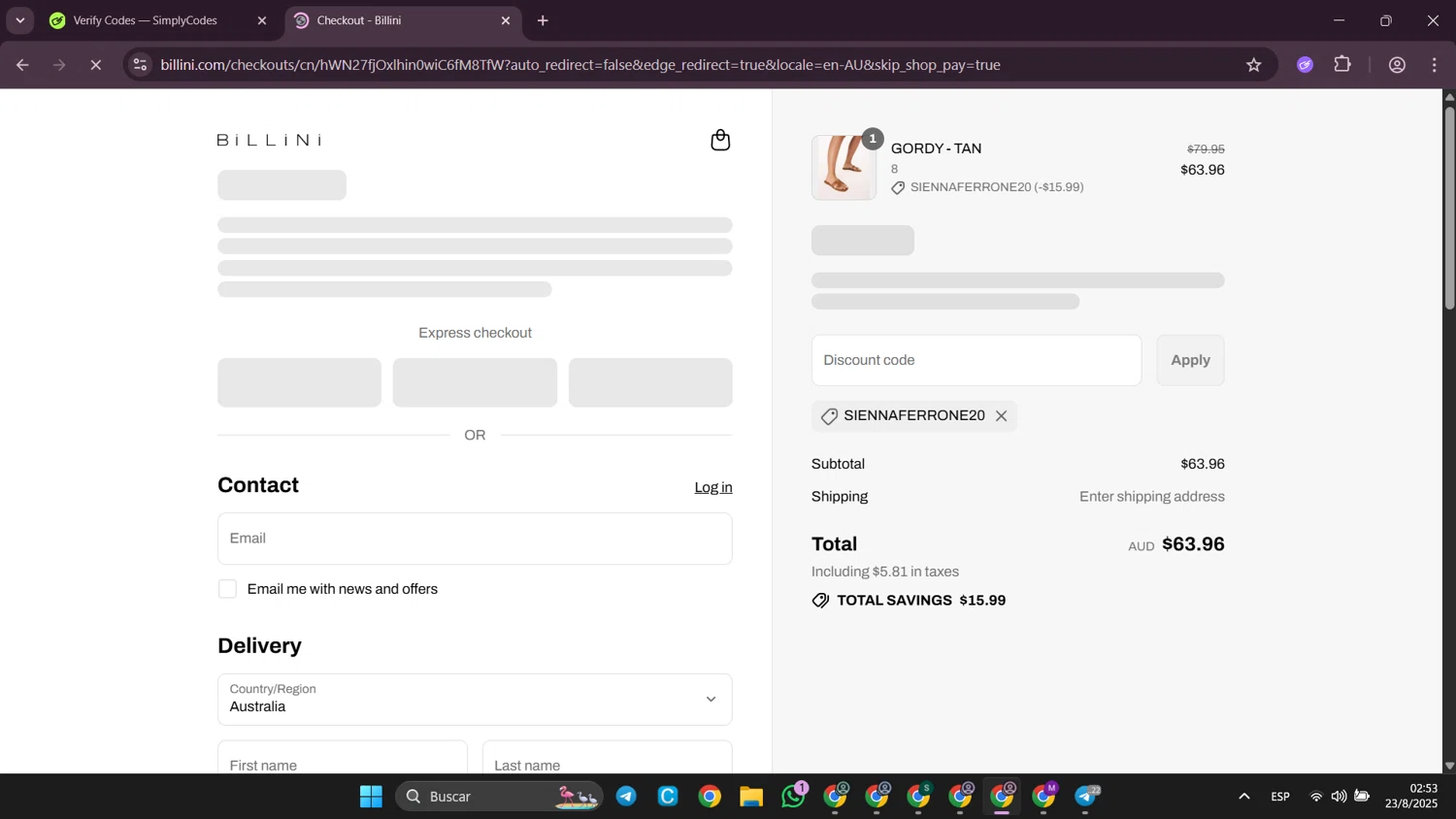Viewport: 1456px width, 819px height.
Task: Open the Chrome profile icon
Action: [1397, 65]
